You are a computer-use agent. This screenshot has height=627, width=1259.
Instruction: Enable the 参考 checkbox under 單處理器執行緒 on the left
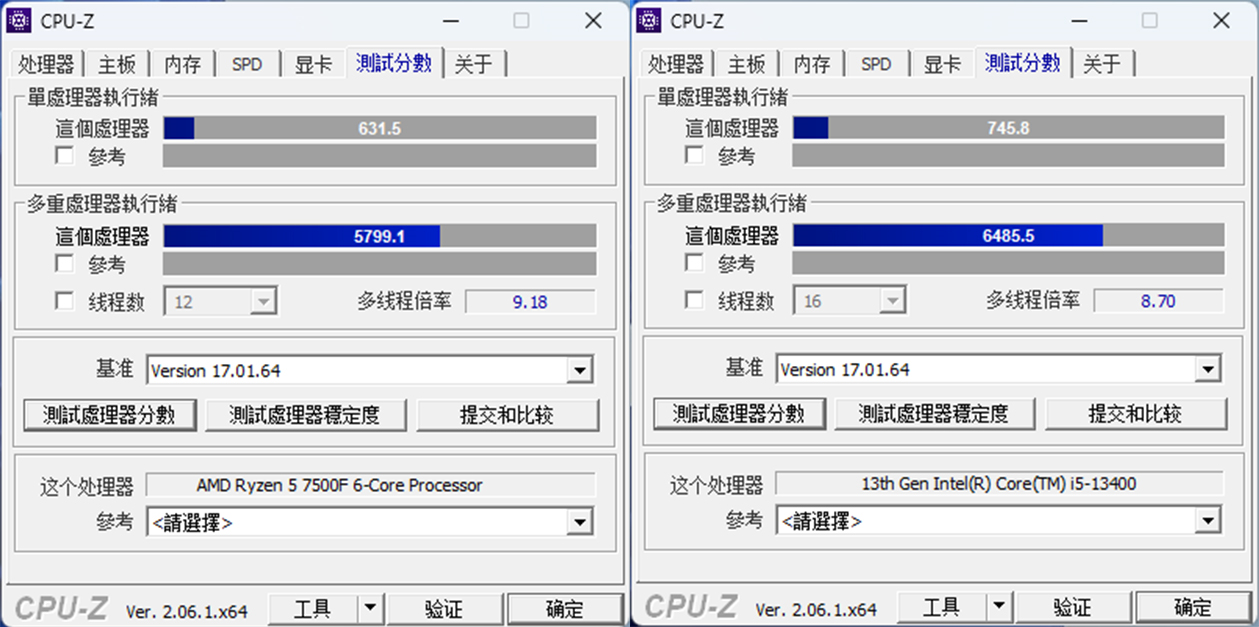pos(64,155)
